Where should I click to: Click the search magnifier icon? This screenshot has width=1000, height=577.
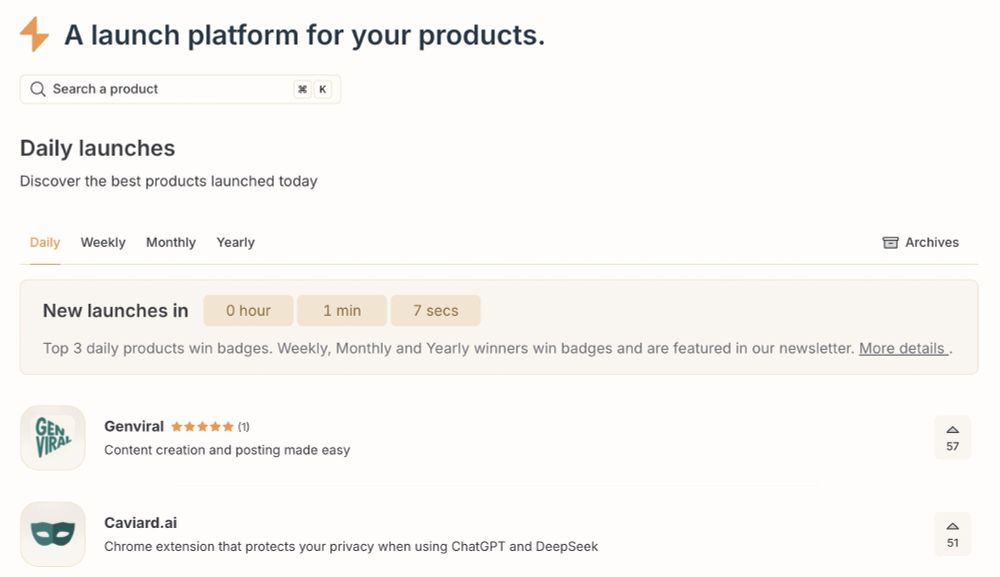coord(38,89)
